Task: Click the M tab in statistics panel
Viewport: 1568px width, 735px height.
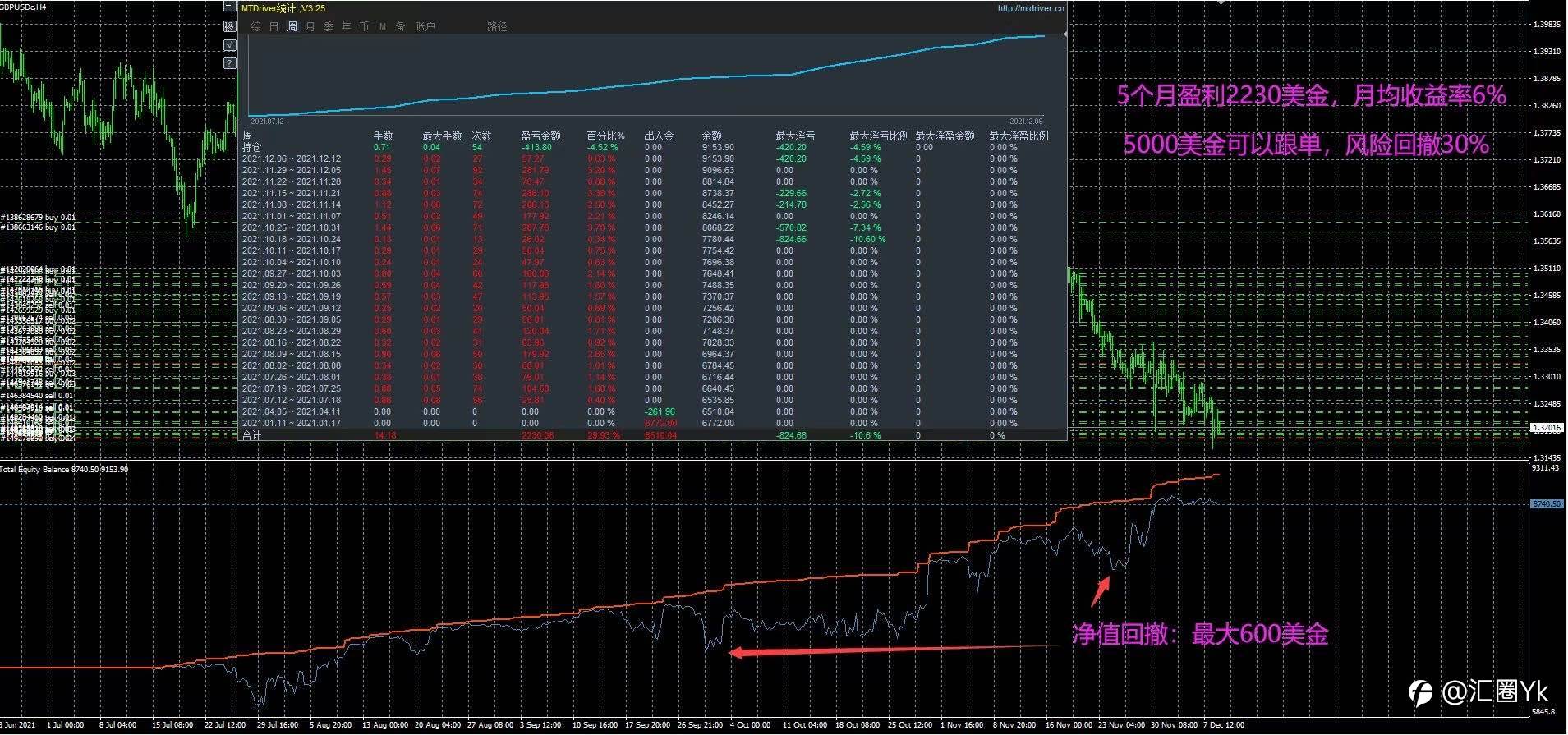Action: tap(383, 26)
